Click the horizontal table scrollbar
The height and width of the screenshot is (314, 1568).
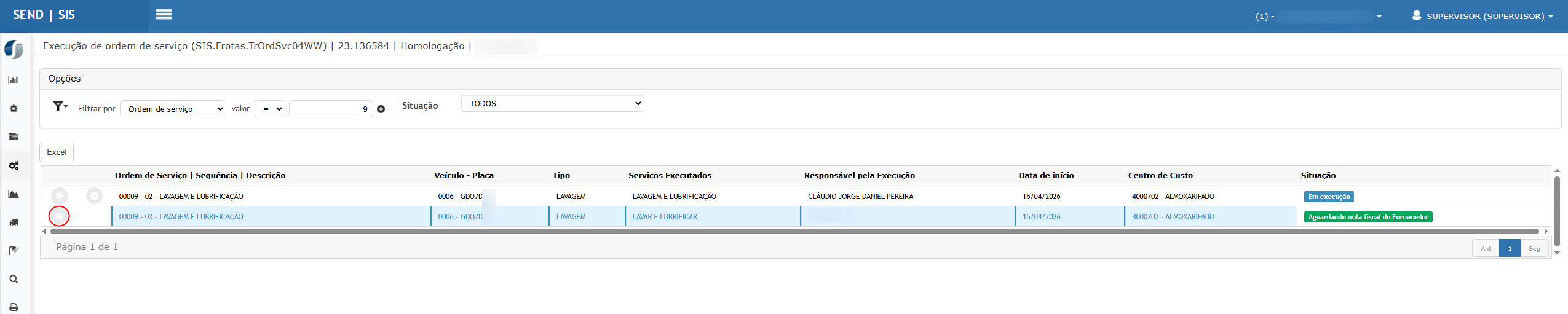pos(793,232)
